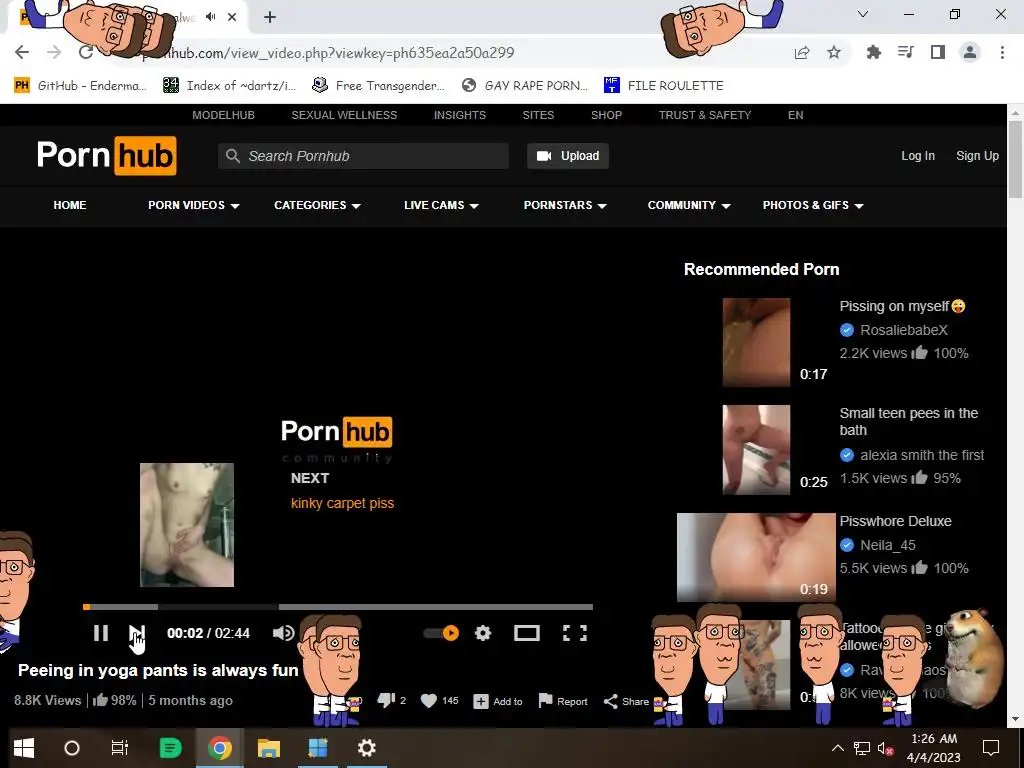This screenshot has width=1024, height=768.
Task: Click the Upload camera button
Action: click(x=568, y=156)
